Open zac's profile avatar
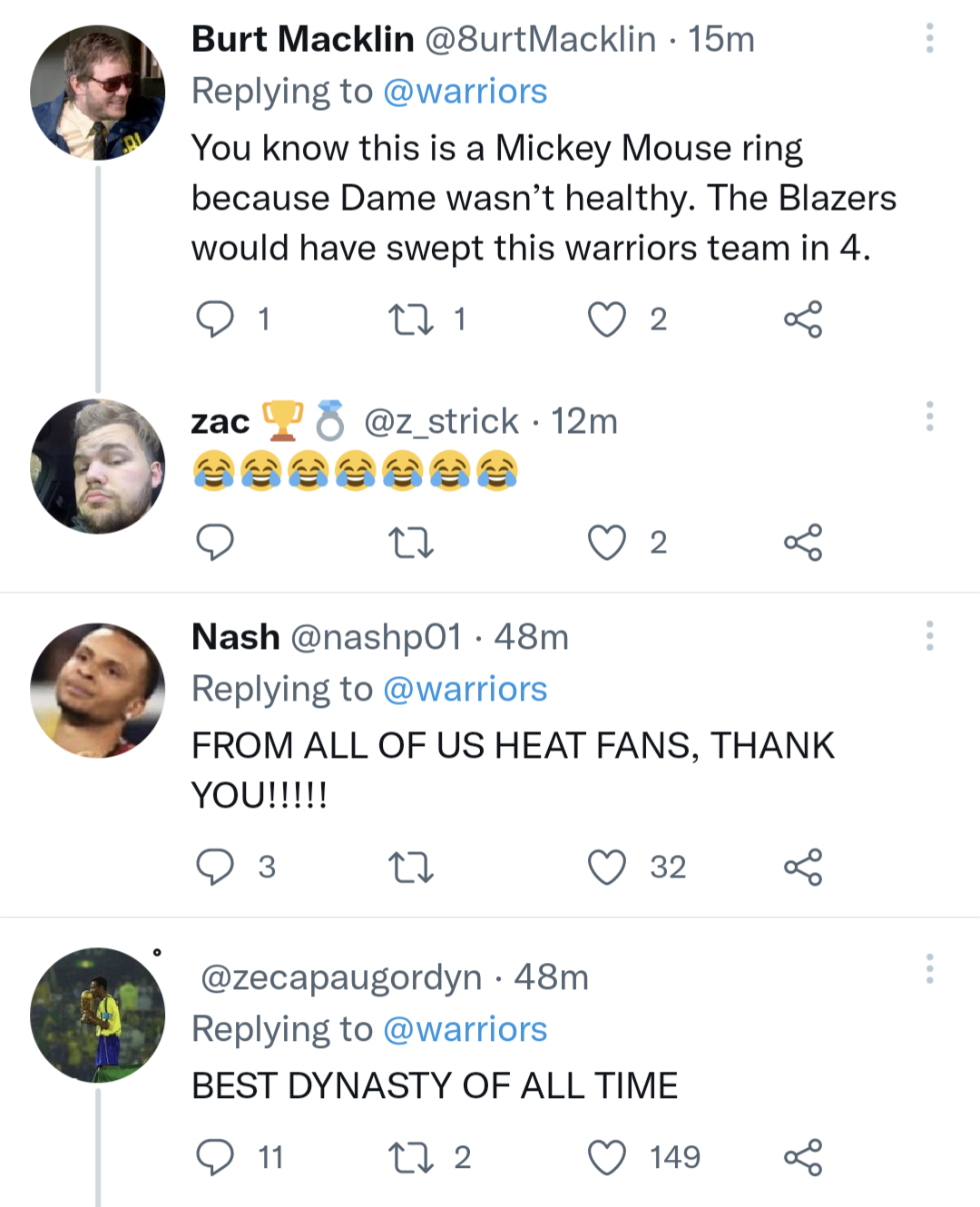This screenshot has width=980, height=1207. 98,466
